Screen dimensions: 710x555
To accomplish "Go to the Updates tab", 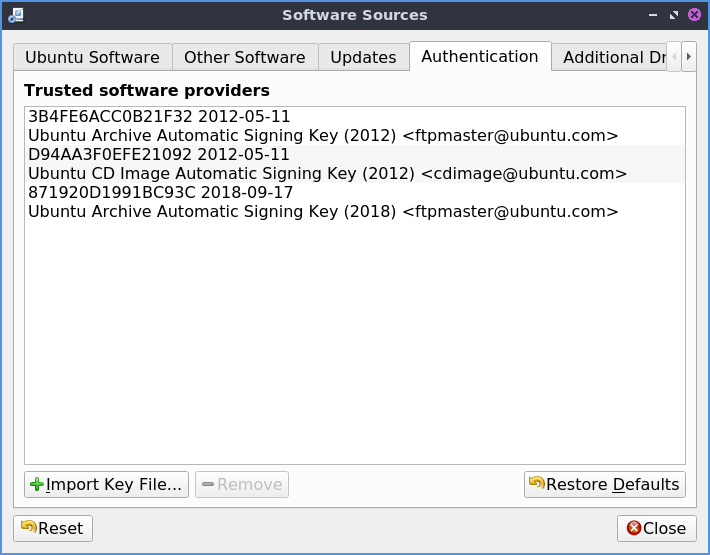I will [x=363, y=57].
